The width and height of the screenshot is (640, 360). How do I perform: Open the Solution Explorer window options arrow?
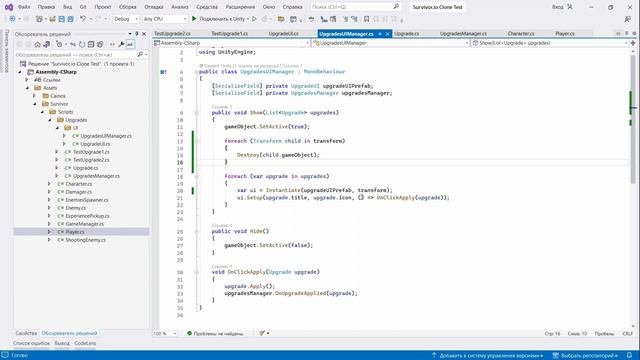click(130, 34)
